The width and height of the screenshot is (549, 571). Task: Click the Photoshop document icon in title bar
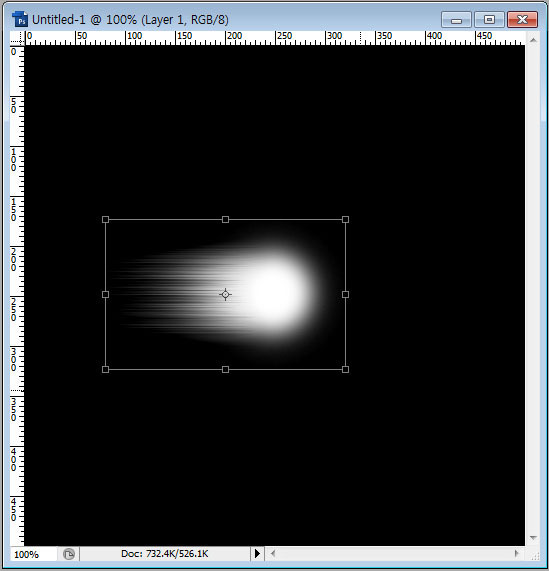20,19
